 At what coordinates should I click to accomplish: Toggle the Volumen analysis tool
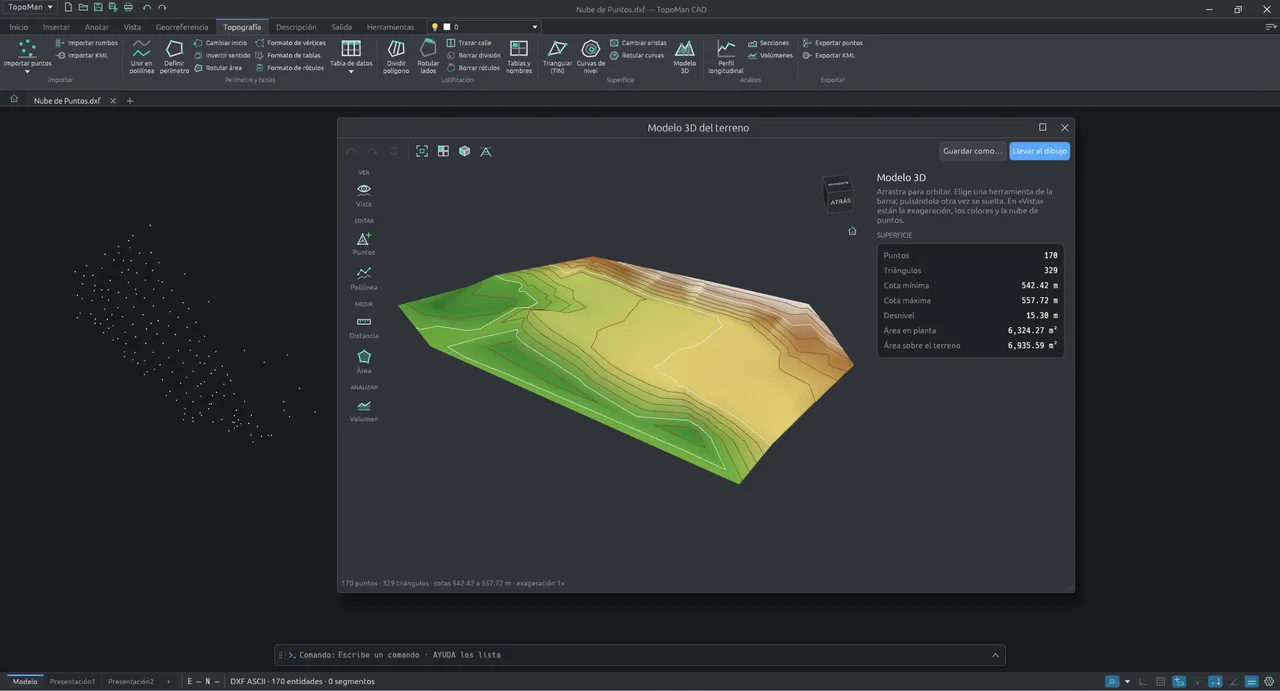point(364,410)
